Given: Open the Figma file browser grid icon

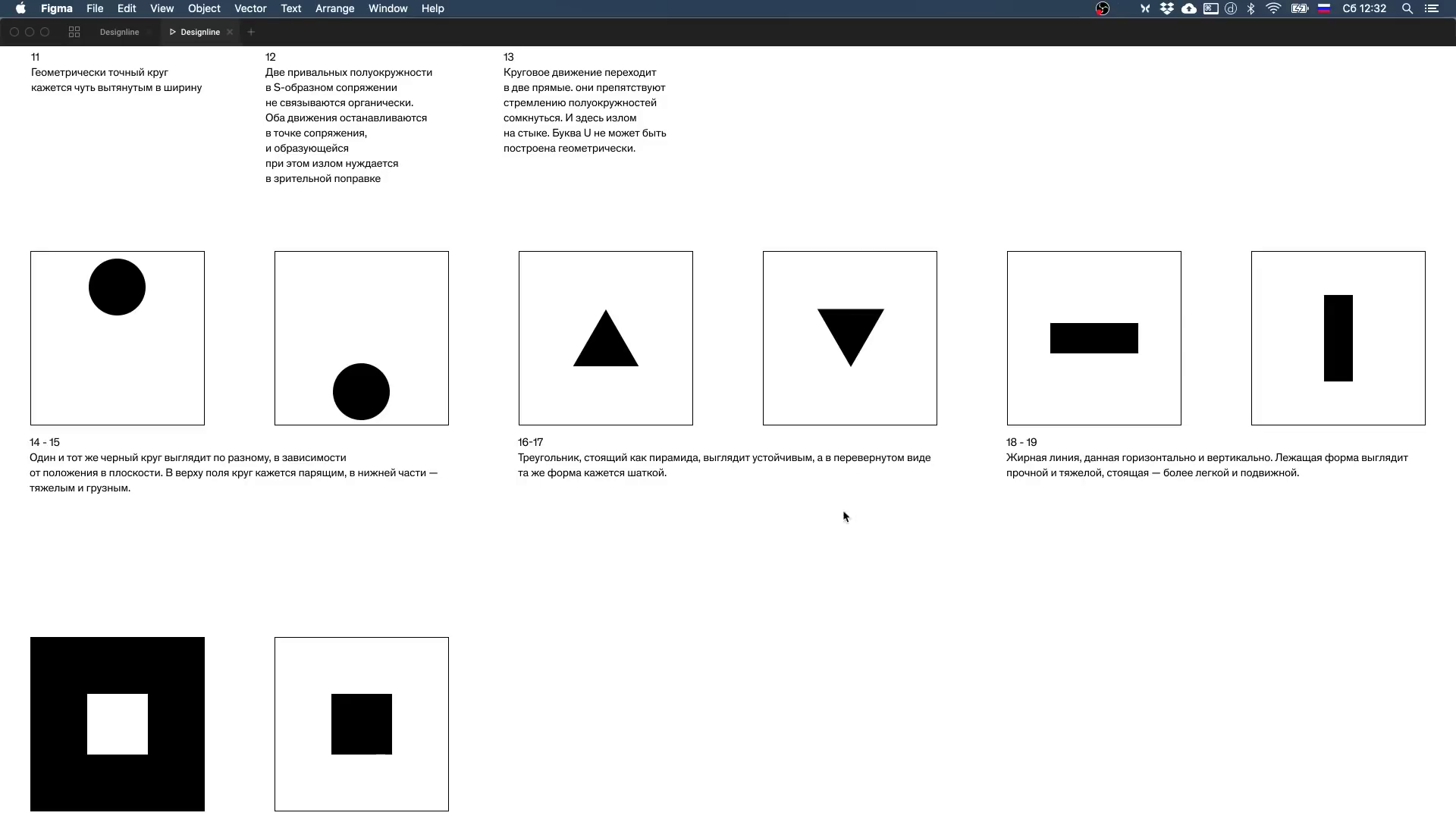Looking at the screenshot, I should [x=74, y=32].
